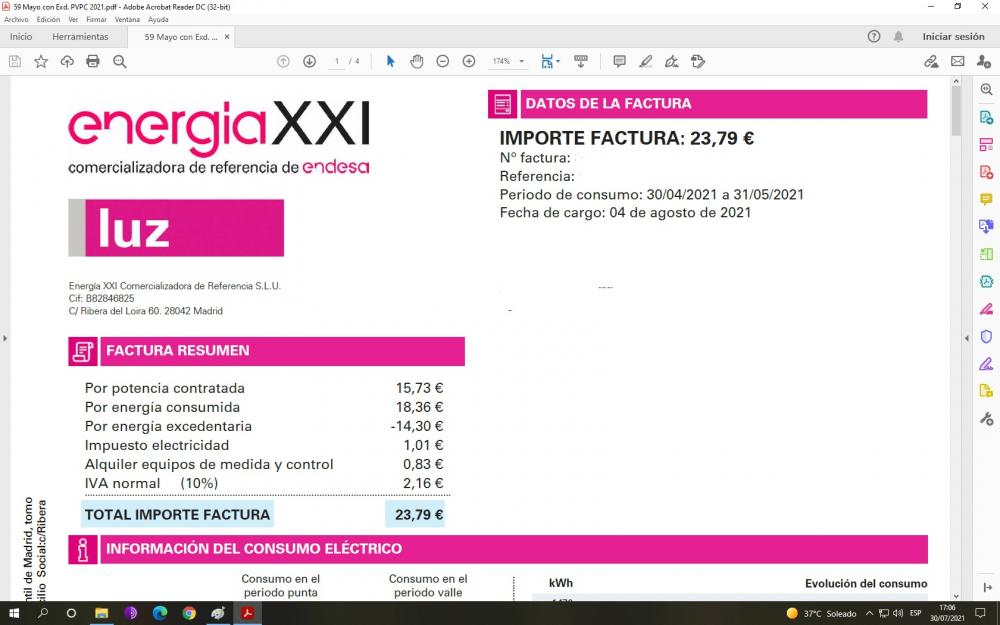Print the invoice with printer icon
This screenshot has height=625, width=1000.
click(93, 61)
